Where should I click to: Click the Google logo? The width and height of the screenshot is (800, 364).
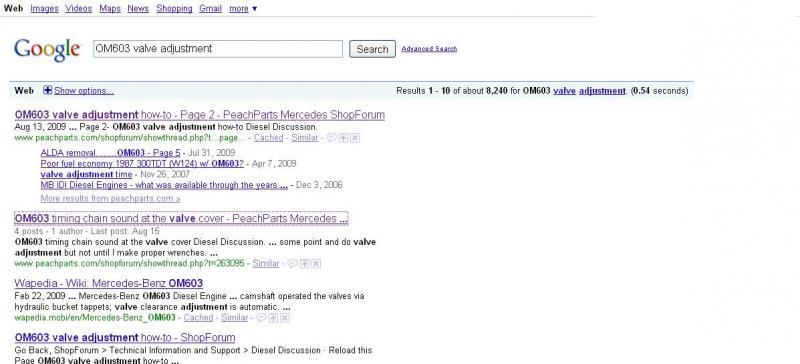pyautogui.click(x=47, y=50)
